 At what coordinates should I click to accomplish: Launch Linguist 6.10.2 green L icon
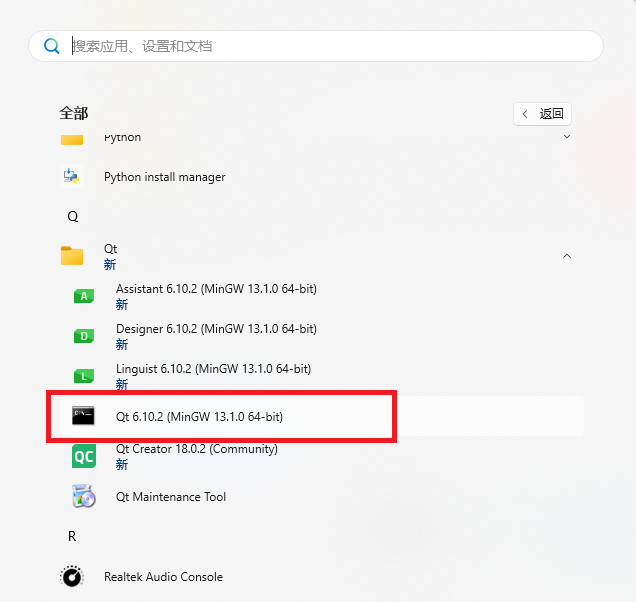(84, 376)
